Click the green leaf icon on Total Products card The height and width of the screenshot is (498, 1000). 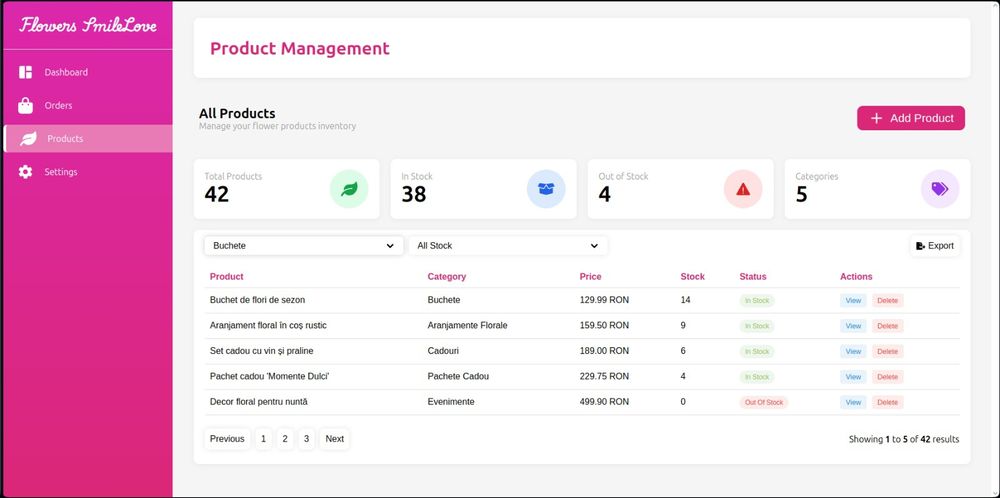(349, 189)
